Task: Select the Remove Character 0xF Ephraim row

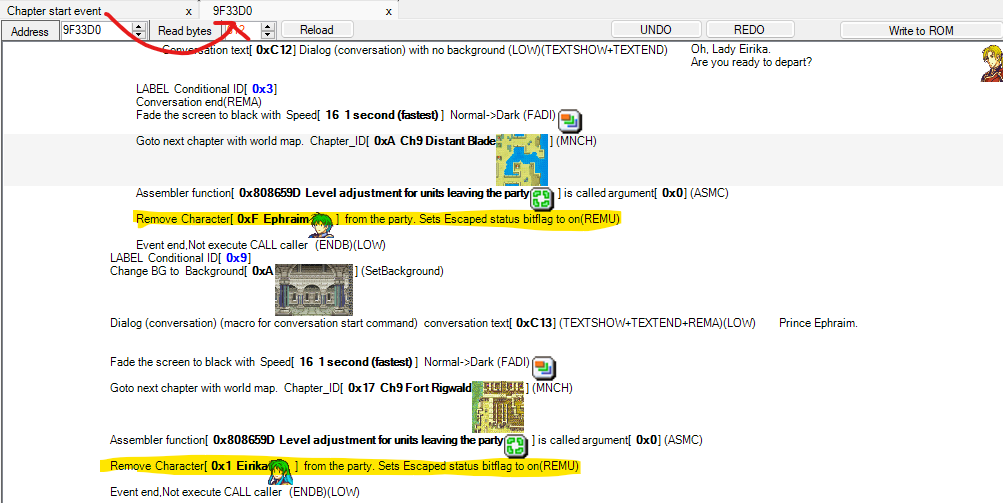Action: (x=378, y=219)
